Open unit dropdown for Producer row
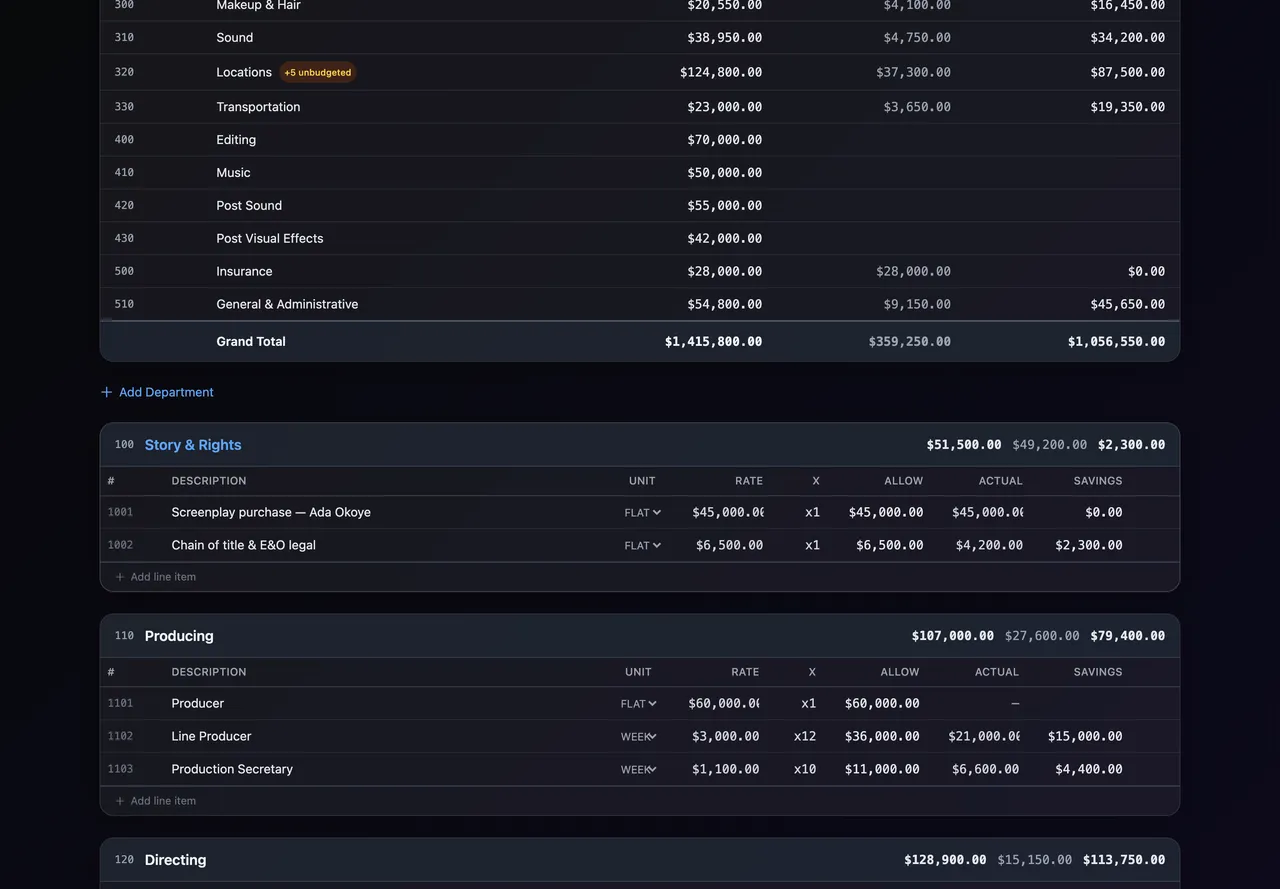Image resolution: width=1280 pixels, height=889 pixels. coord(639,704)
